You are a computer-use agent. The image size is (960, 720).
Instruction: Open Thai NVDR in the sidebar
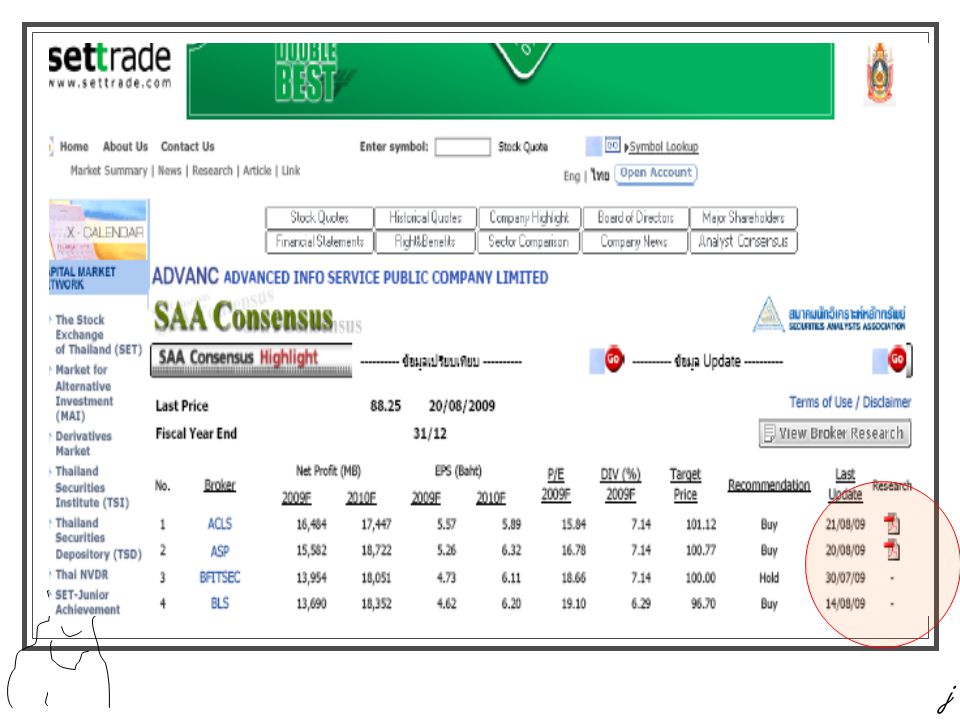click(x=81, y=574)
